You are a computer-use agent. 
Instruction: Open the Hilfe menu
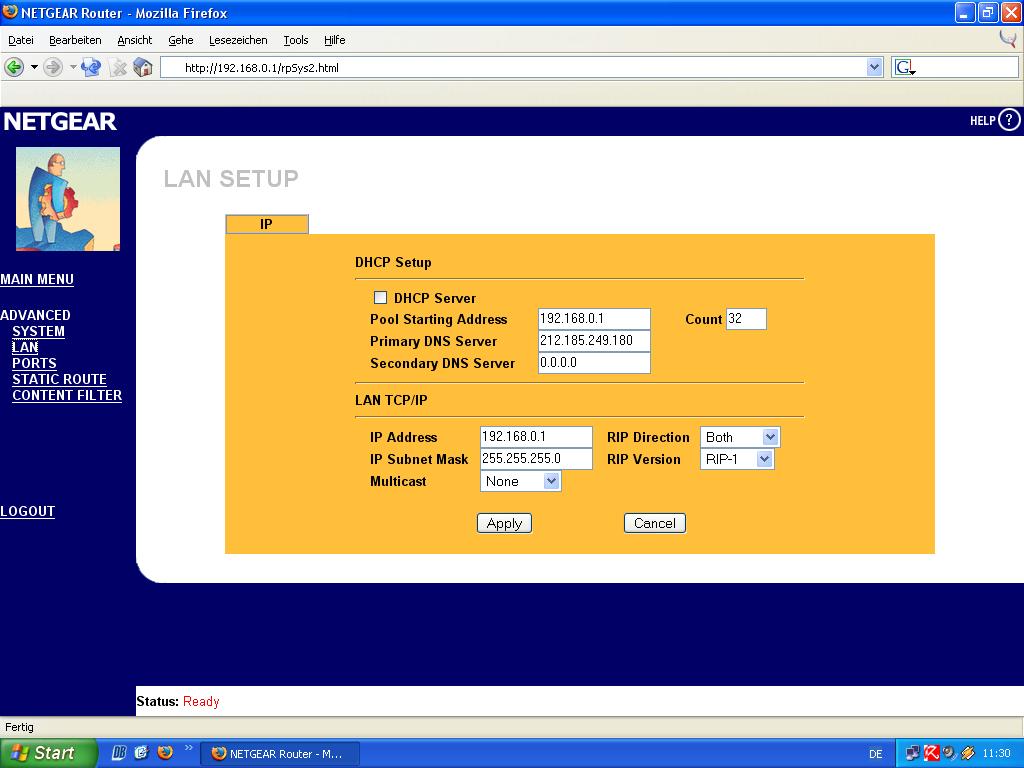(x=334, y=40)
